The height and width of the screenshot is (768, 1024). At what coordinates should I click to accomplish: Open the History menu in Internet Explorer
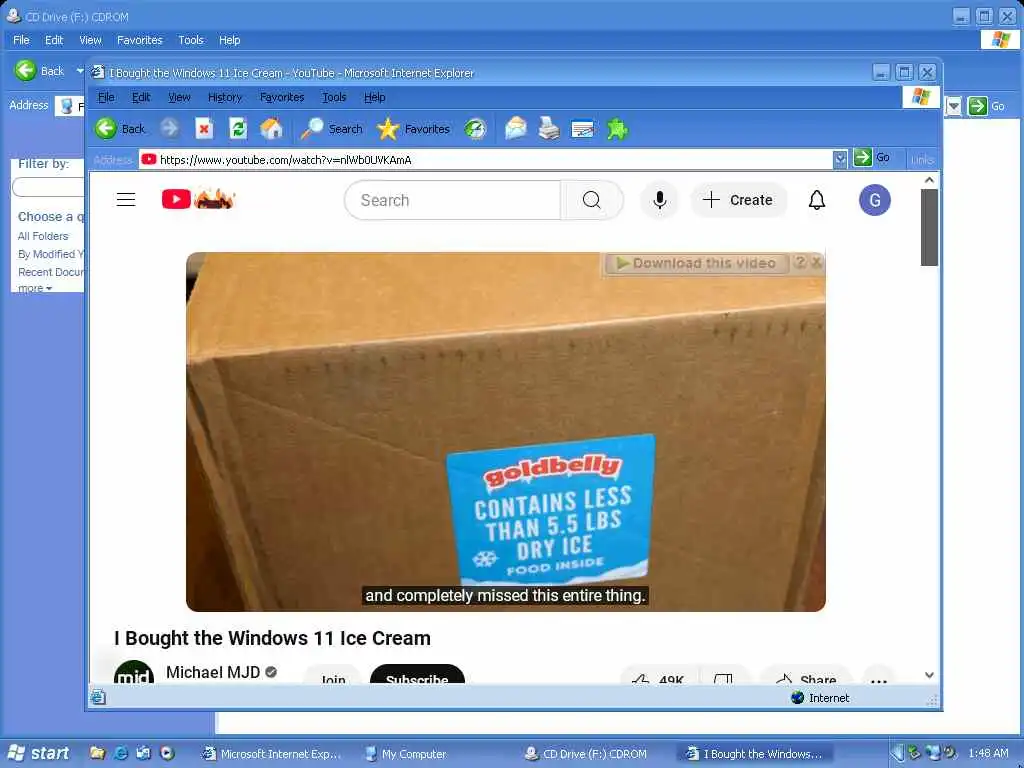point(225,97)
